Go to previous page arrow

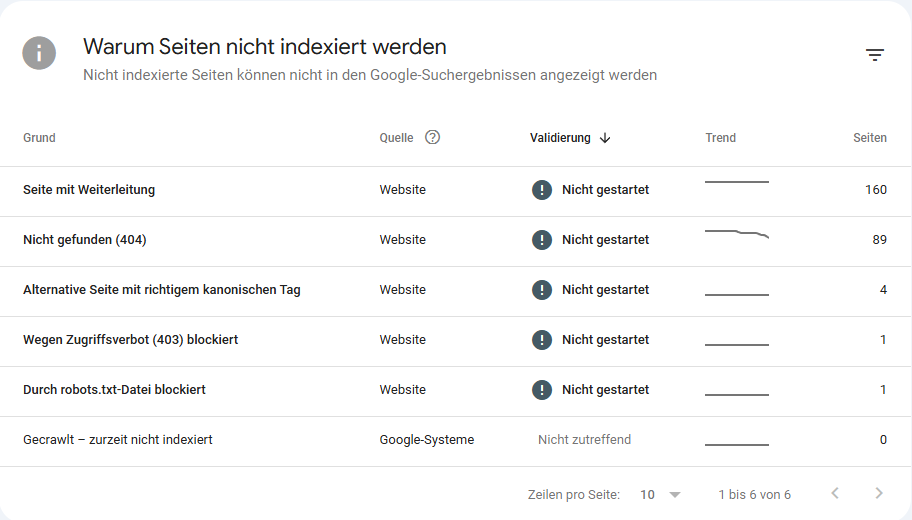835,493
